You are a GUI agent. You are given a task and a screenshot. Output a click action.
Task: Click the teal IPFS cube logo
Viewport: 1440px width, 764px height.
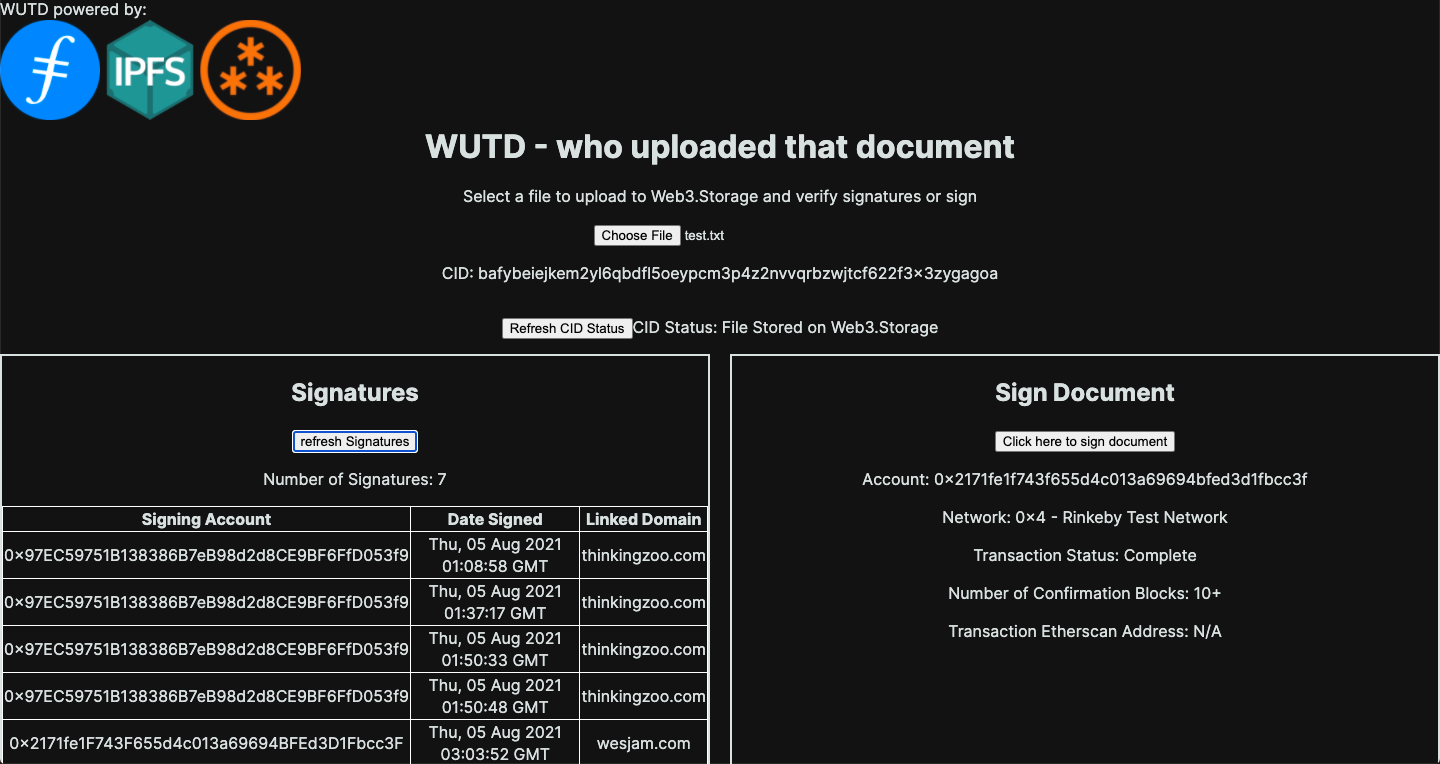tap(150, 70)
